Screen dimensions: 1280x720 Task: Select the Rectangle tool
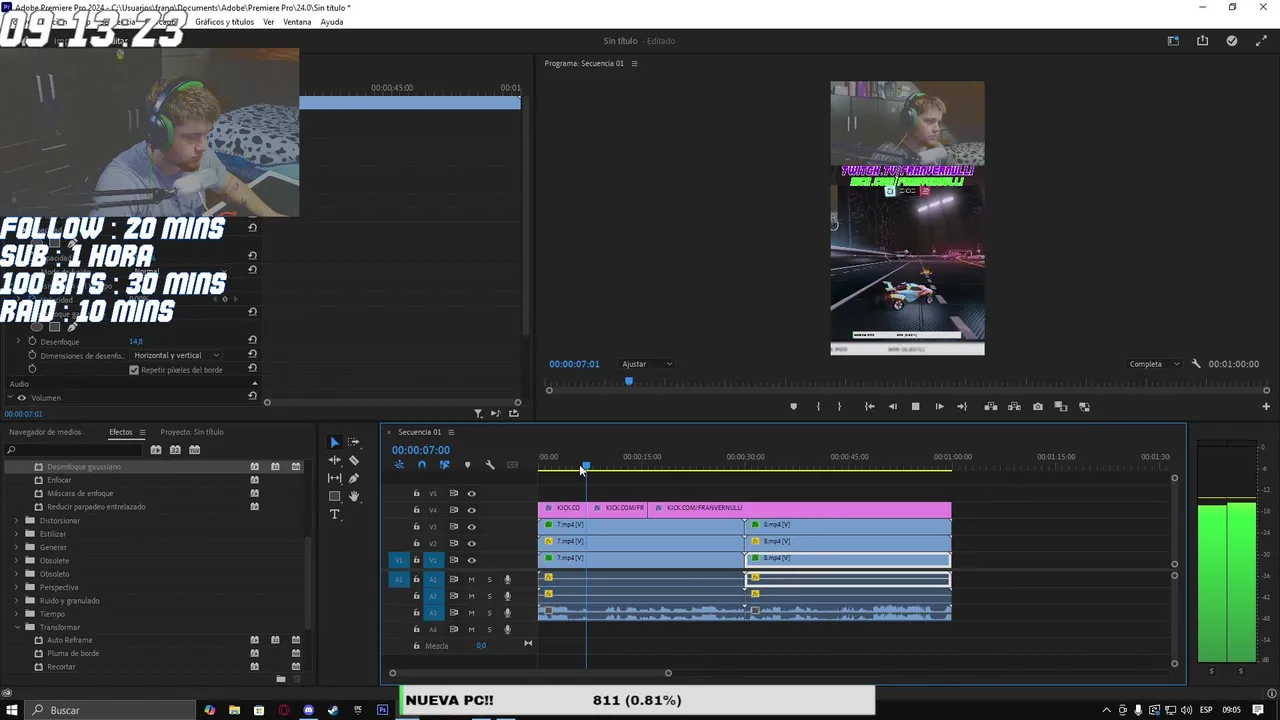334,496
